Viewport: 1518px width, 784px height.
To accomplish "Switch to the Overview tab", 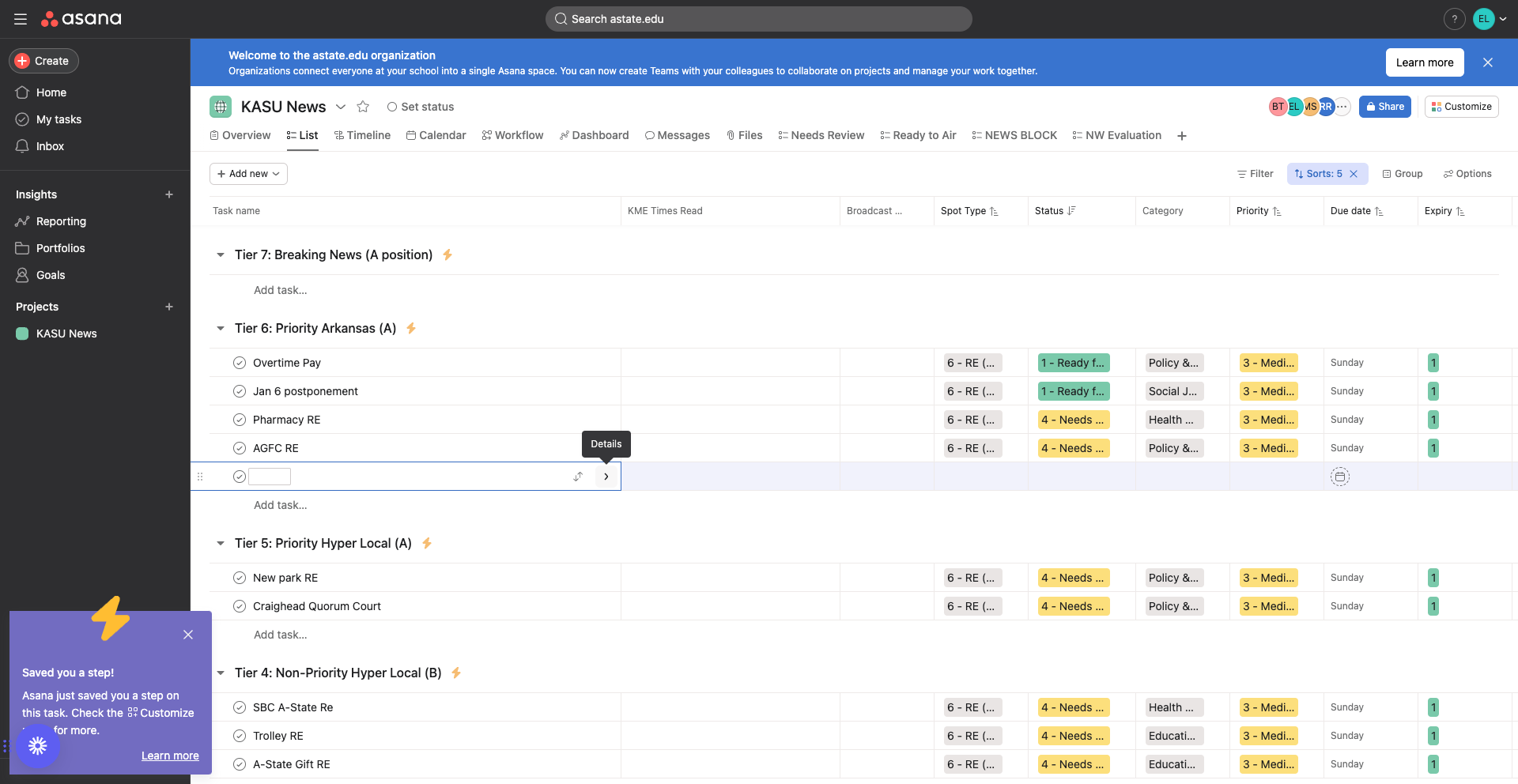I will (x=240, y=135).
